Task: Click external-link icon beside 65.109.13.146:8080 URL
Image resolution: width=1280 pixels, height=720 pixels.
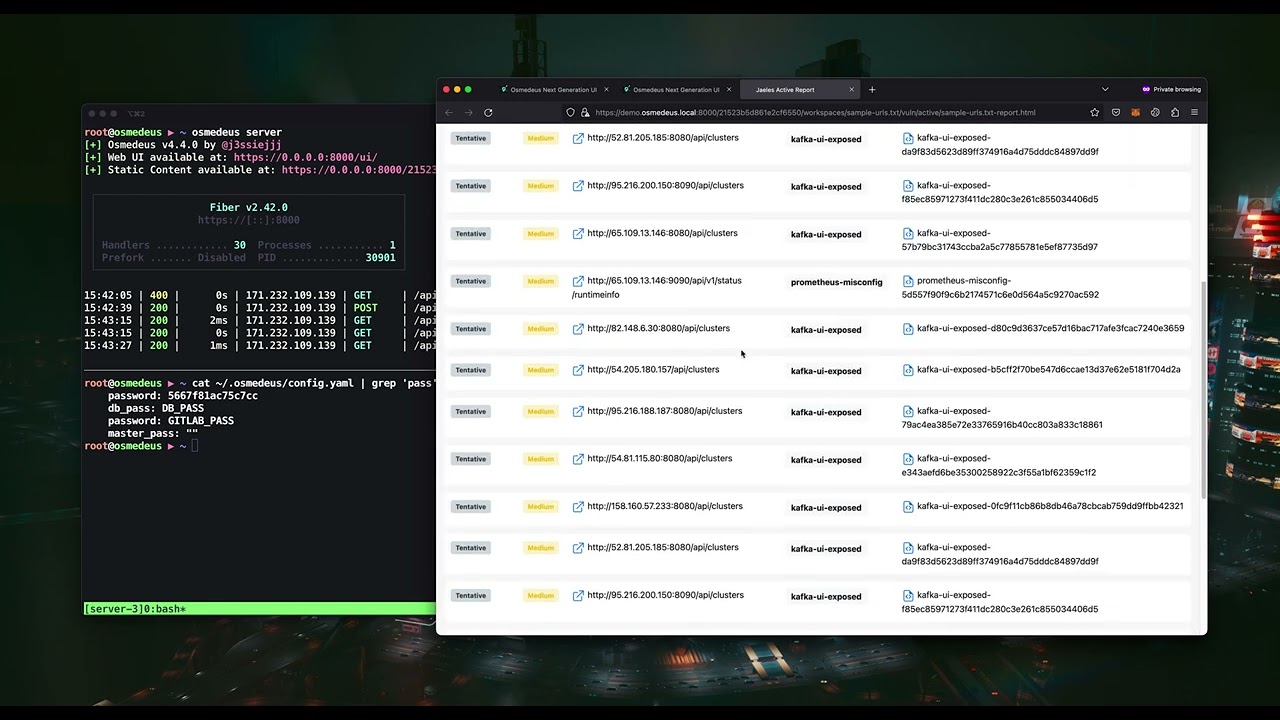Action: tap(578, 234)
